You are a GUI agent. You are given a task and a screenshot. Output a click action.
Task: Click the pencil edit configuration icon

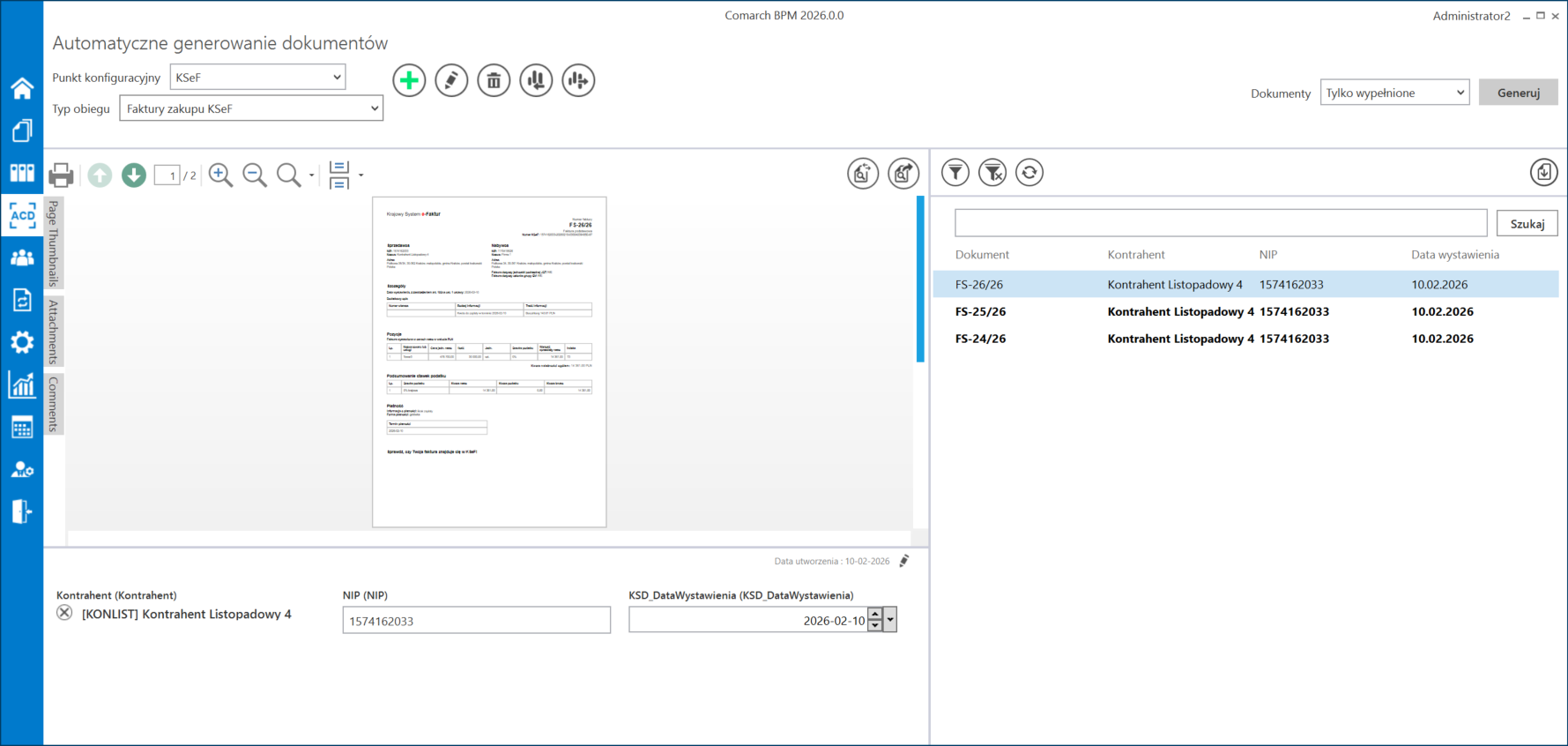tap(451, 80)
